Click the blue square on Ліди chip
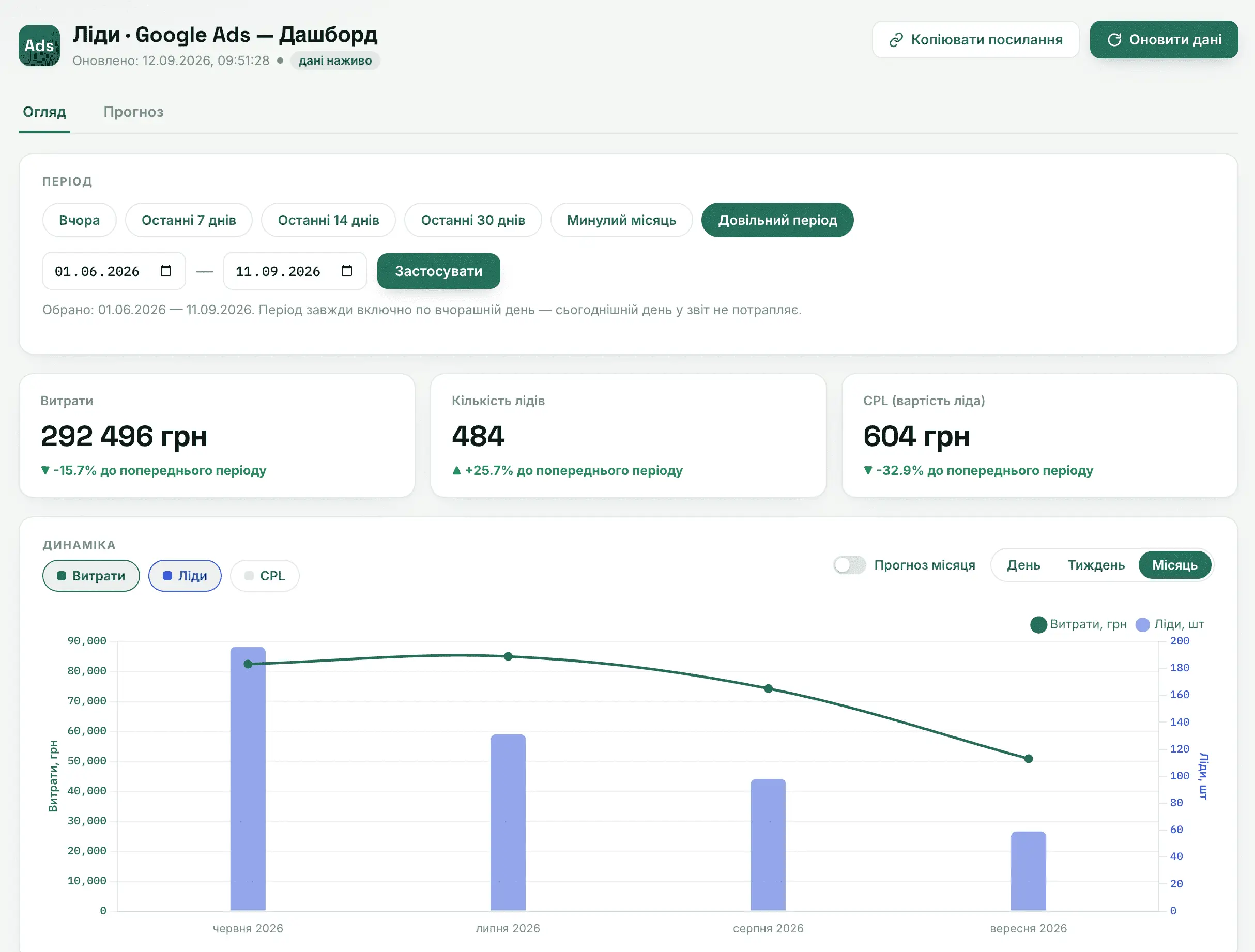 (167, 576)
